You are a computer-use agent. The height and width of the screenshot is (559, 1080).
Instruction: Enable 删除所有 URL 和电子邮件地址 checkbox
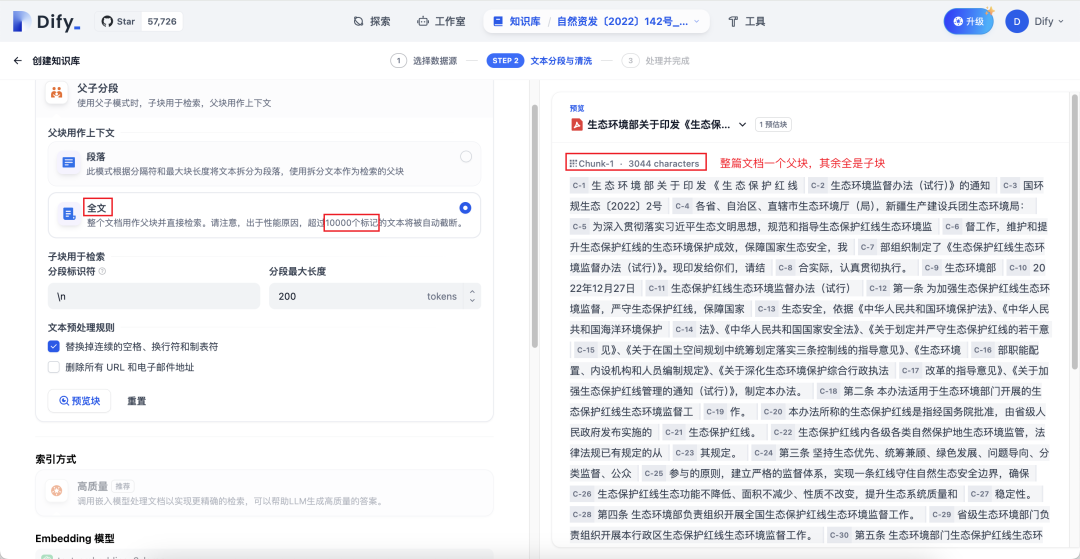coord(54,367)
